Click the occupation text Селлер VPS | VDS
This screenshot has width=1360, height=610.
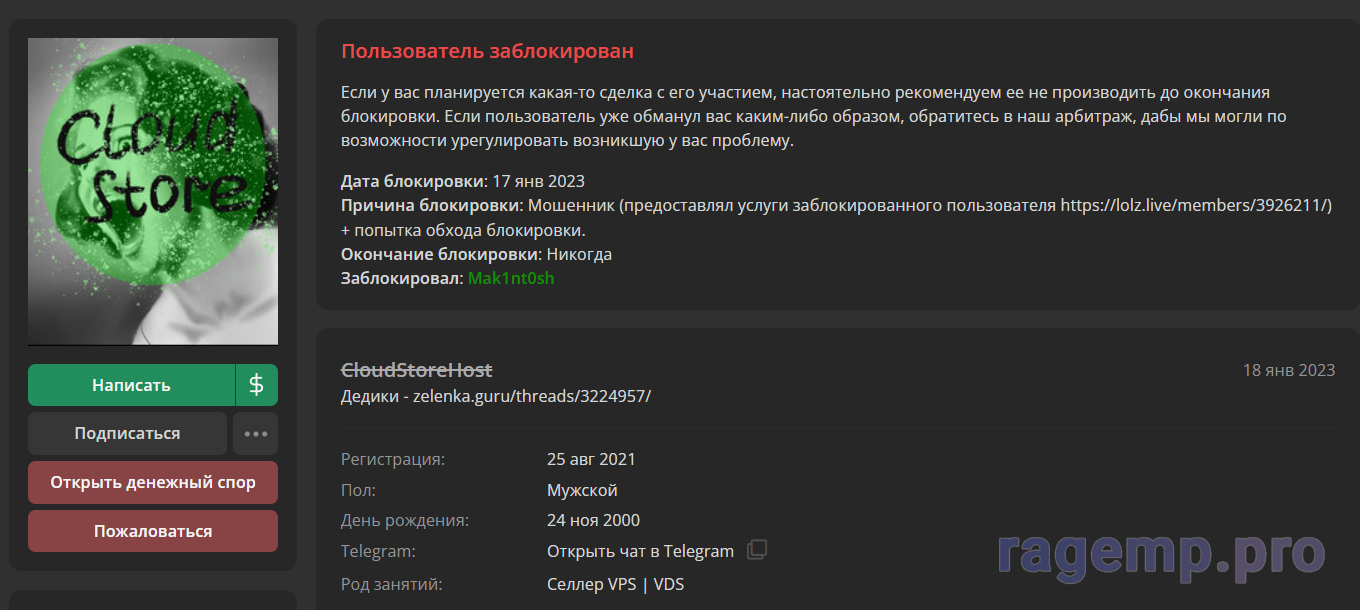click(x=615, y=584)
